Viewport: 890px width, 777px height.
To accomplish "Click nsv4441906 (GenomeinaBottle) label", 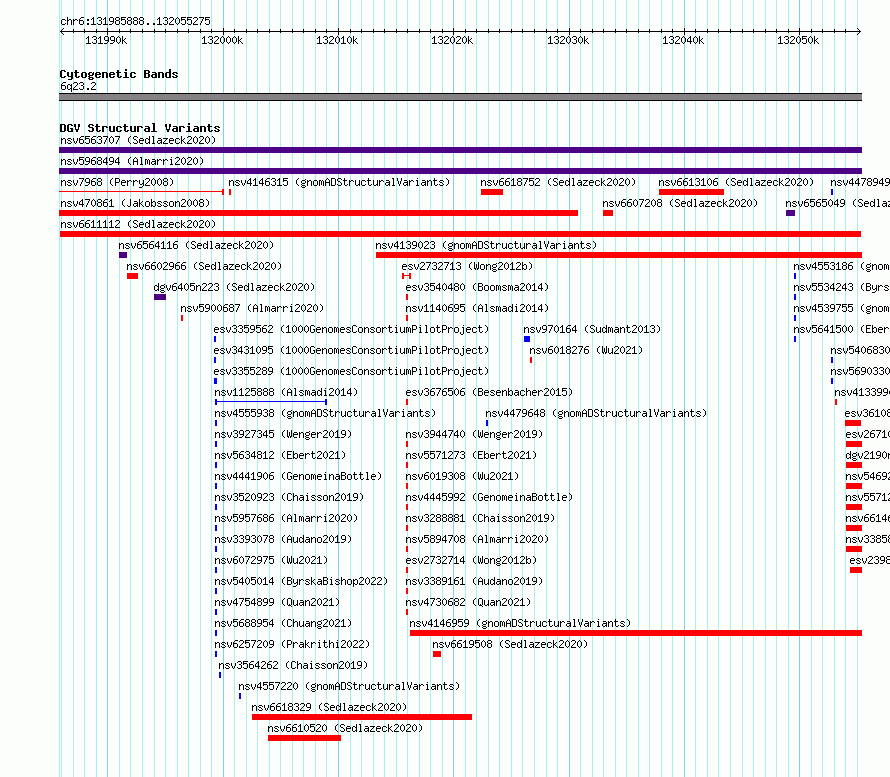I will (x=298, y=476).
